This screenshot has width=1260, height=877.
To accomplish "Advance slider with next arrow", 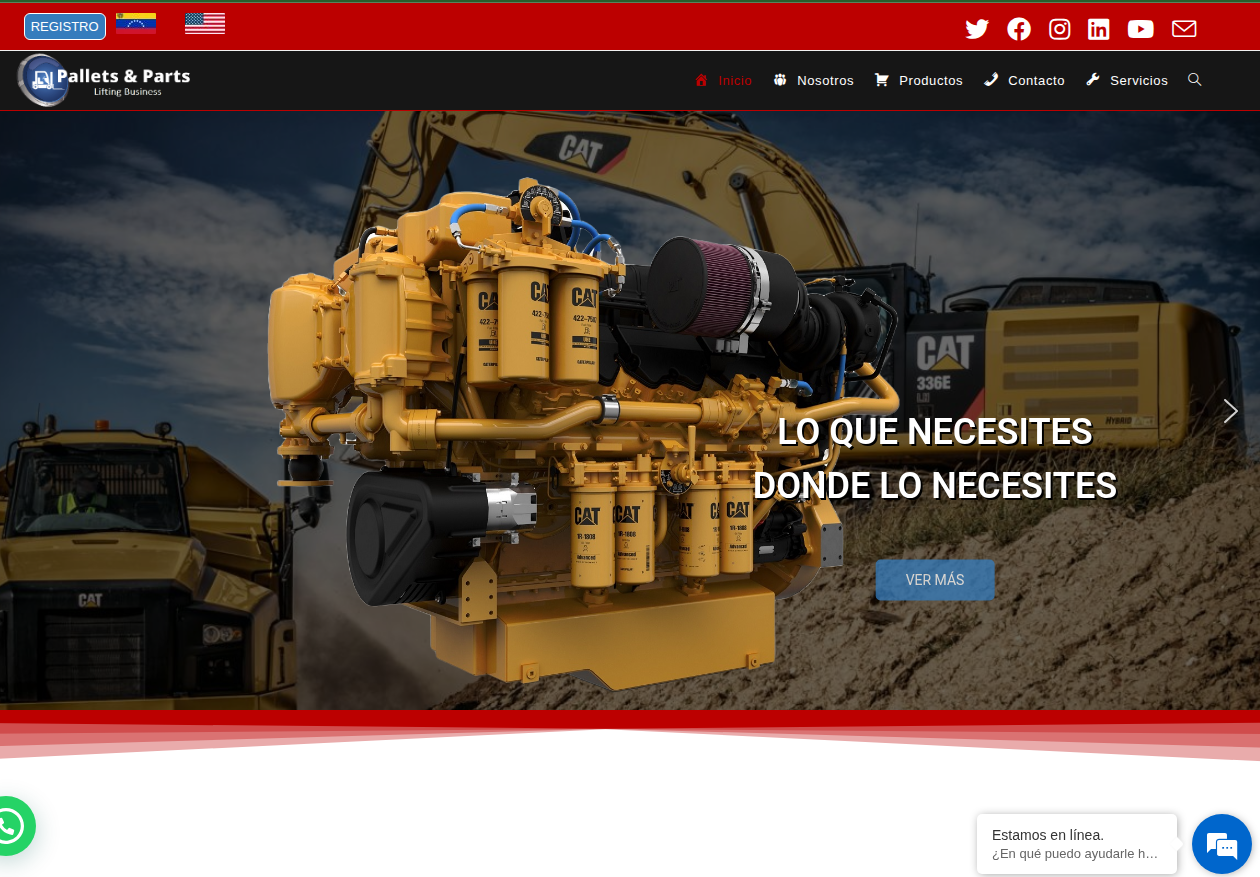I will coord(1230,411).
